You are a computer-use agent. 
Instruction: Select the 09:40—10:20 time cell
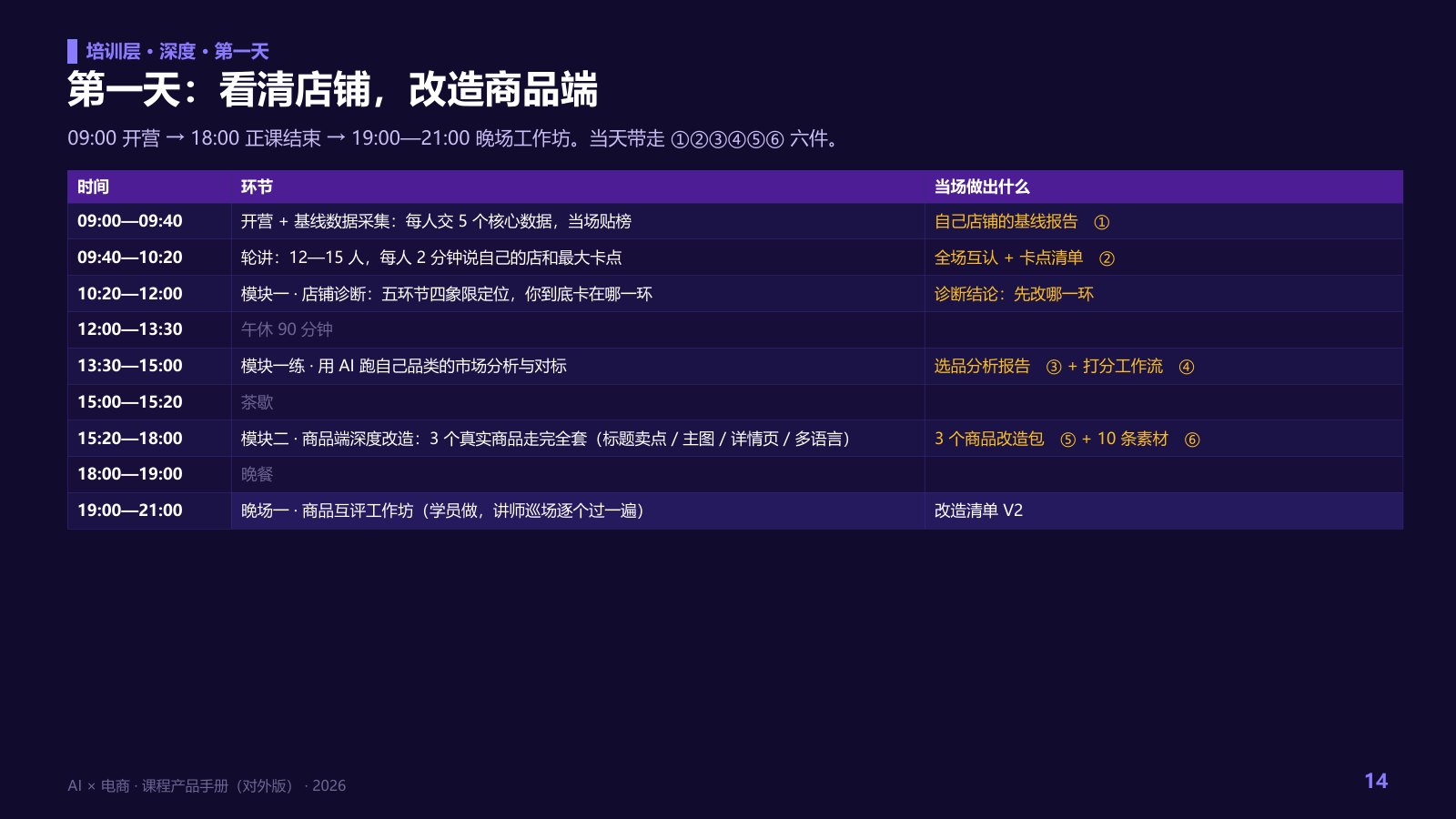pyautogui.click(x=149, y=258)
